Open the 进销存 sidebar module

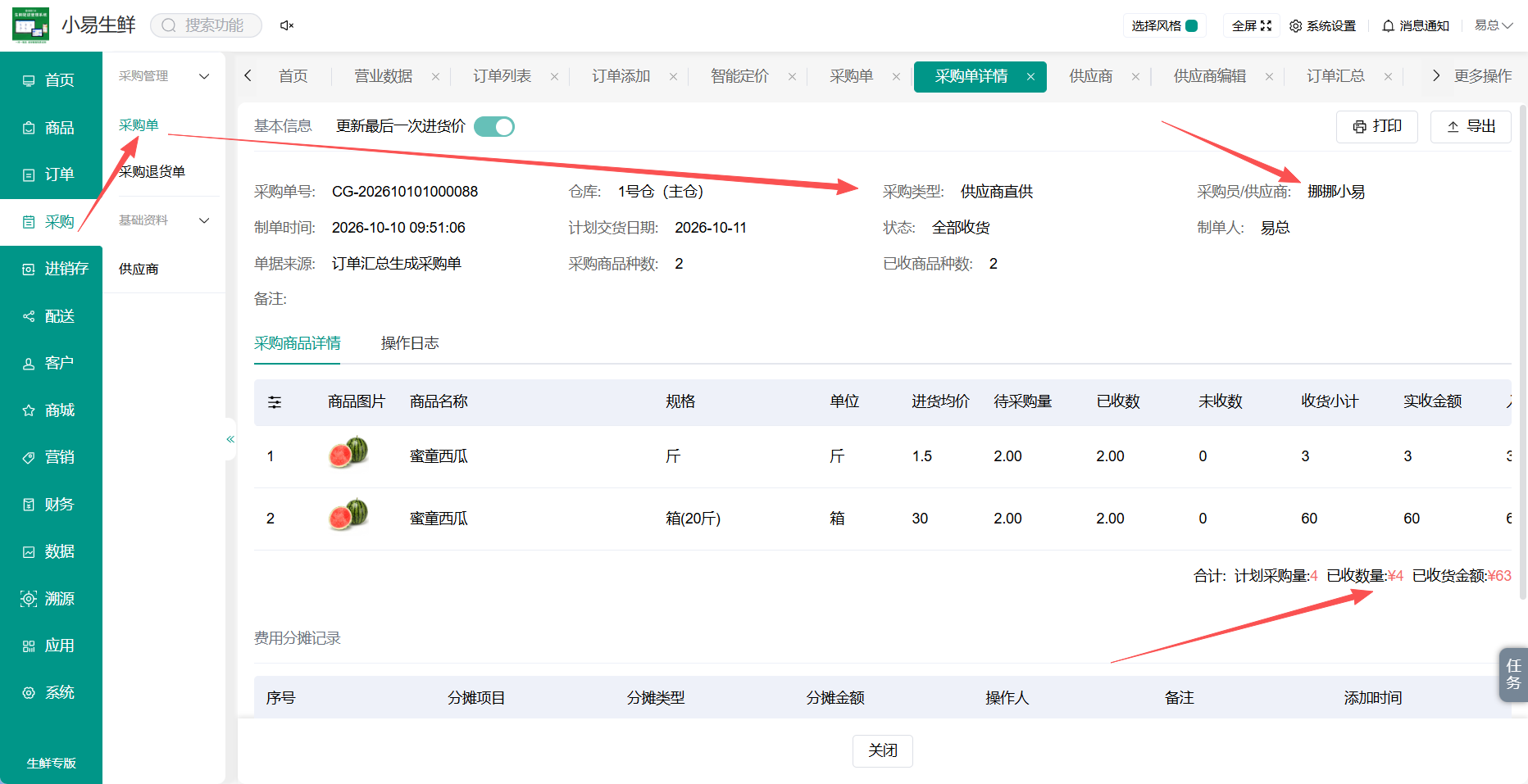51,269
